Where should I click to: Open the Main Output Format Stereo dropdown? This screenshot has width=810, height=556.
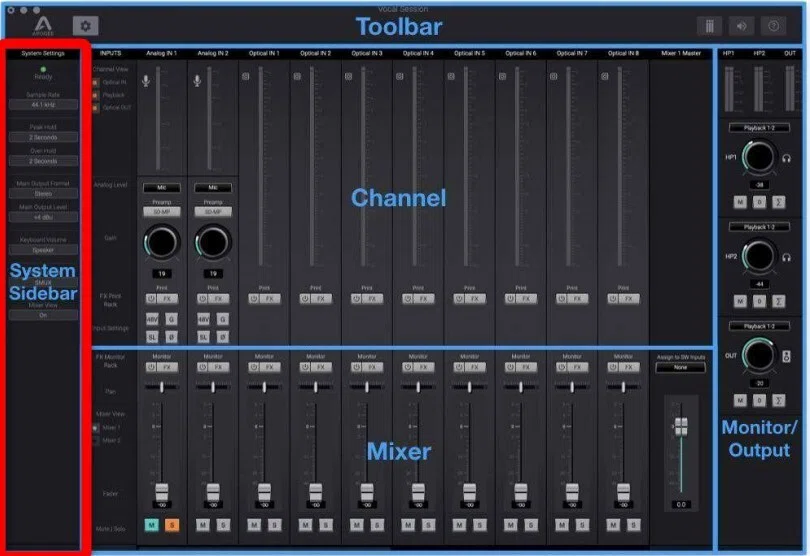point(43,193)
